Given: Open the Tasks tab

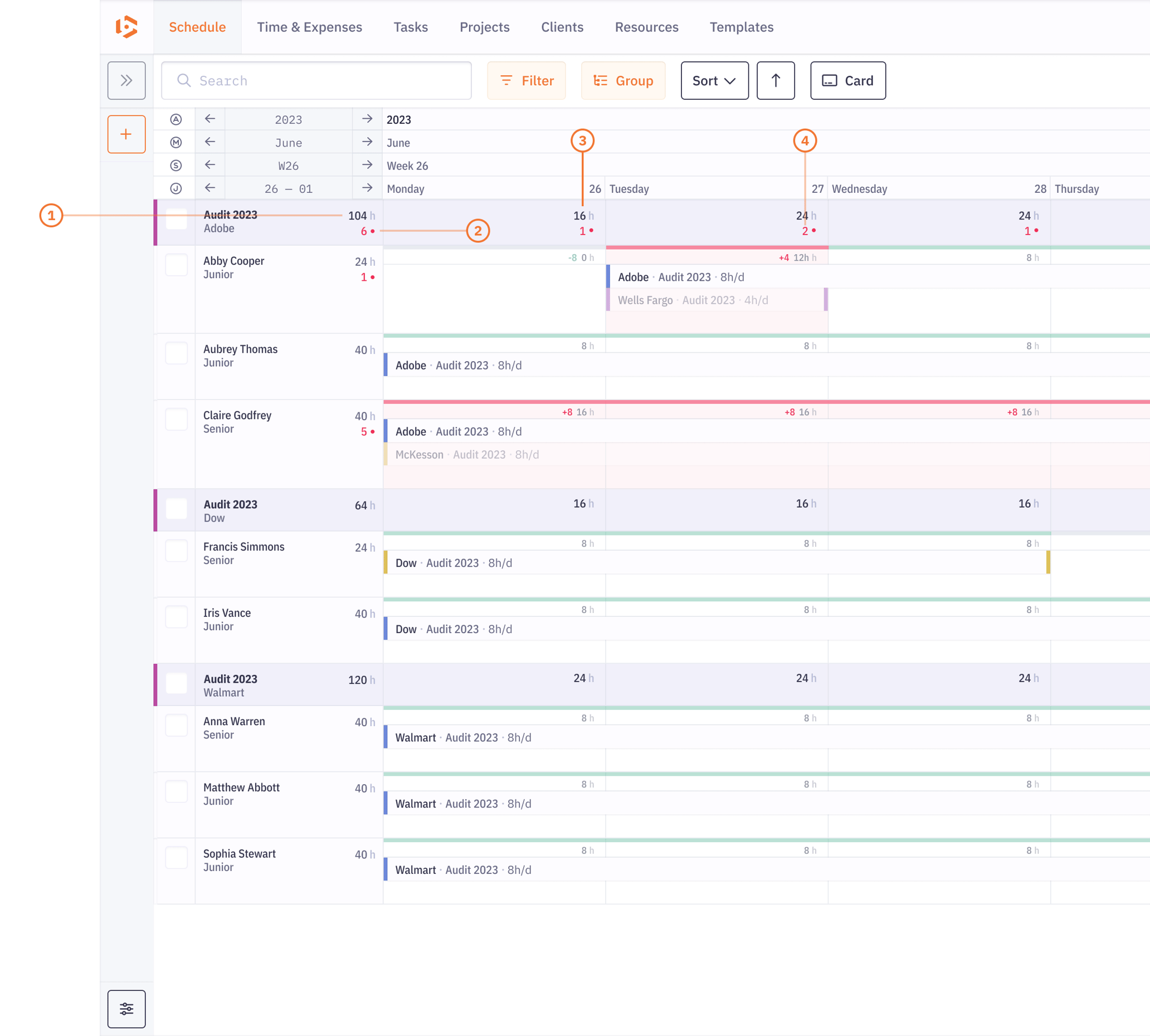Looking at the screenshot, I should click(411, 27).
